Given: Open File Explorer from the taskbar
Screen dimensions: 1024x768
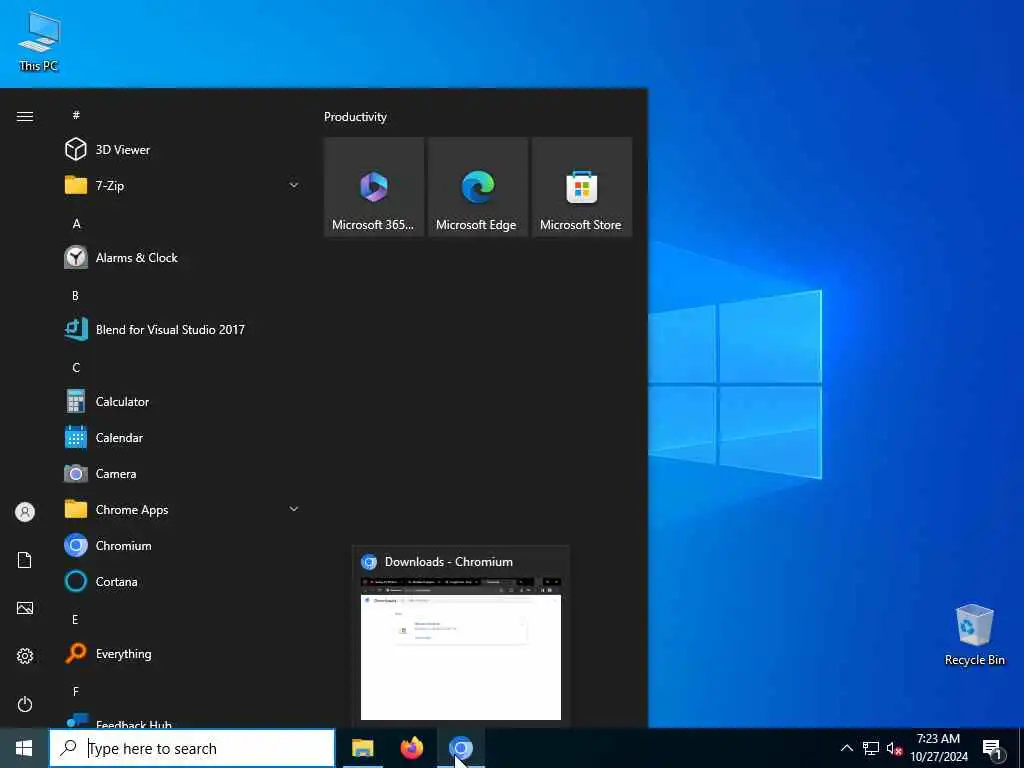Looking at the screenshot, I should point(362,748).
